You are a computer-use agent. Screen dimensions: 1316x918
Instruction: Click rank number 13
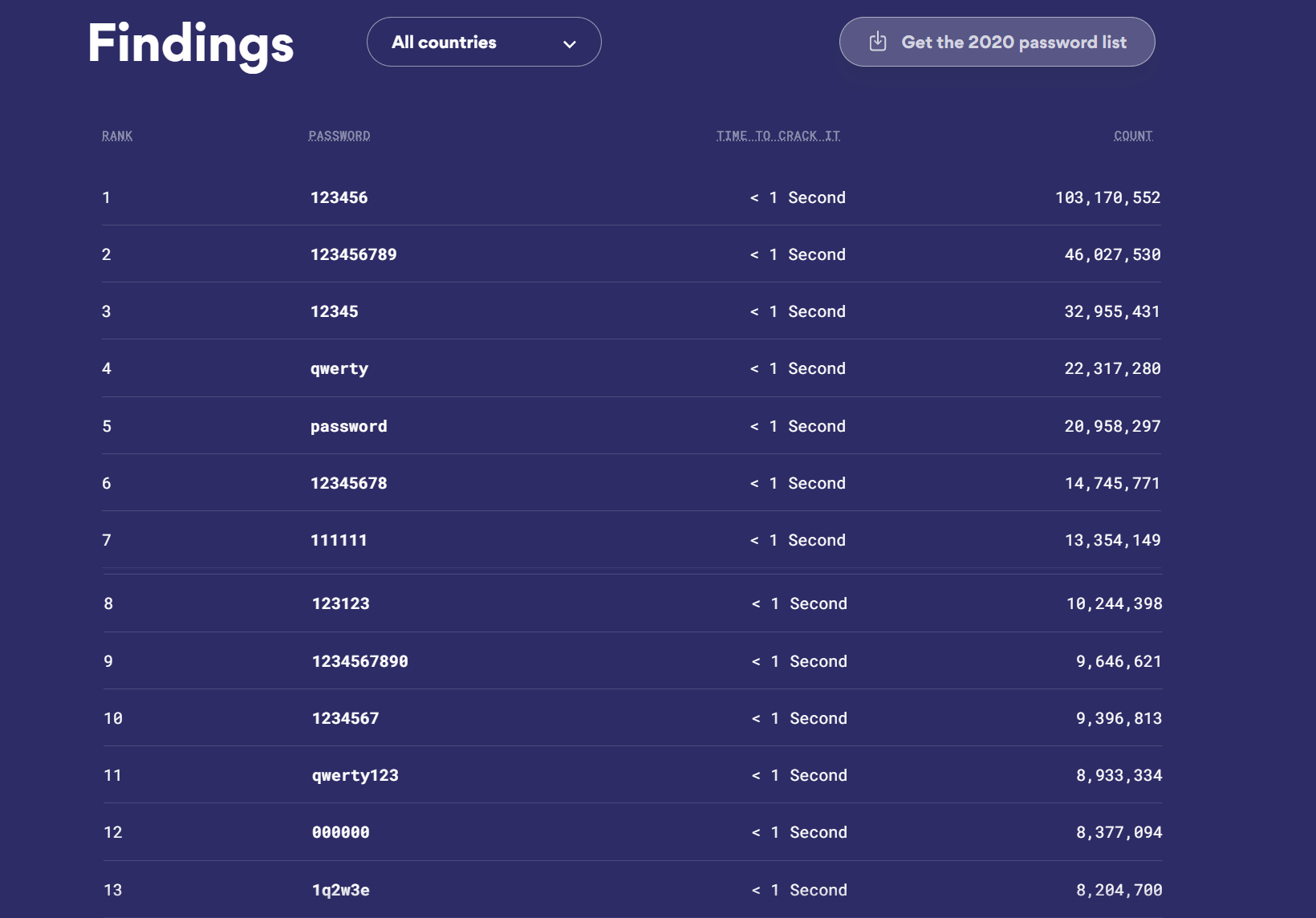click(x=113, y=890)
